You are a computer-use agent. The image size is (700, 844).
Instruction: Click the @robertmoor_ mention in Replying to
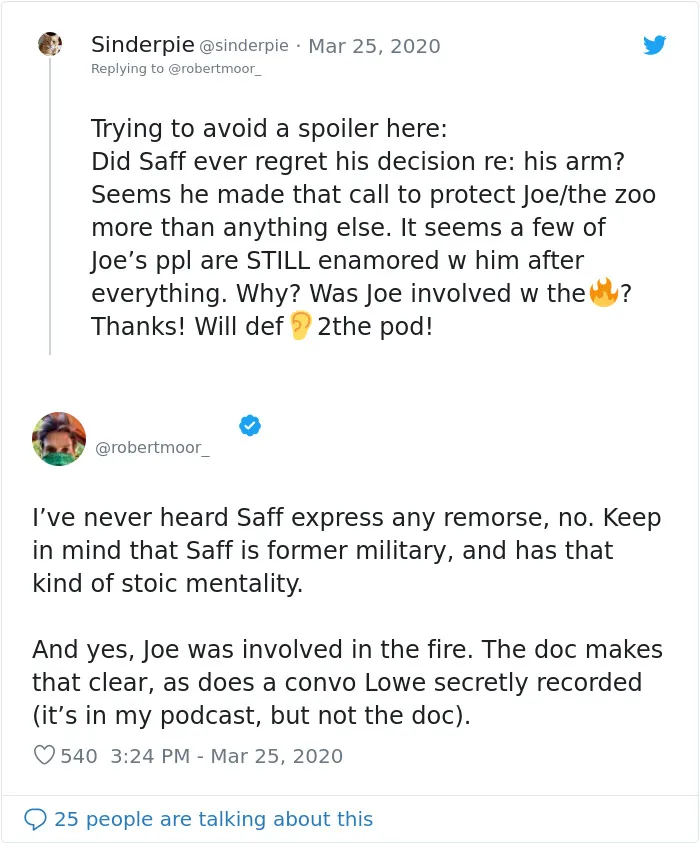215,69
